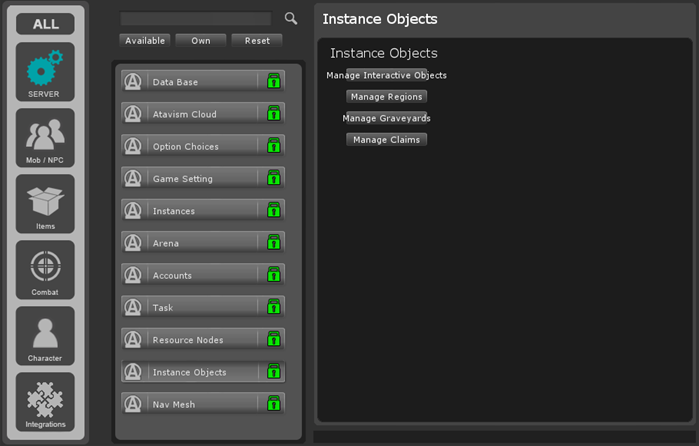Click the green lock icon beside Data Base

coord(274,82)
